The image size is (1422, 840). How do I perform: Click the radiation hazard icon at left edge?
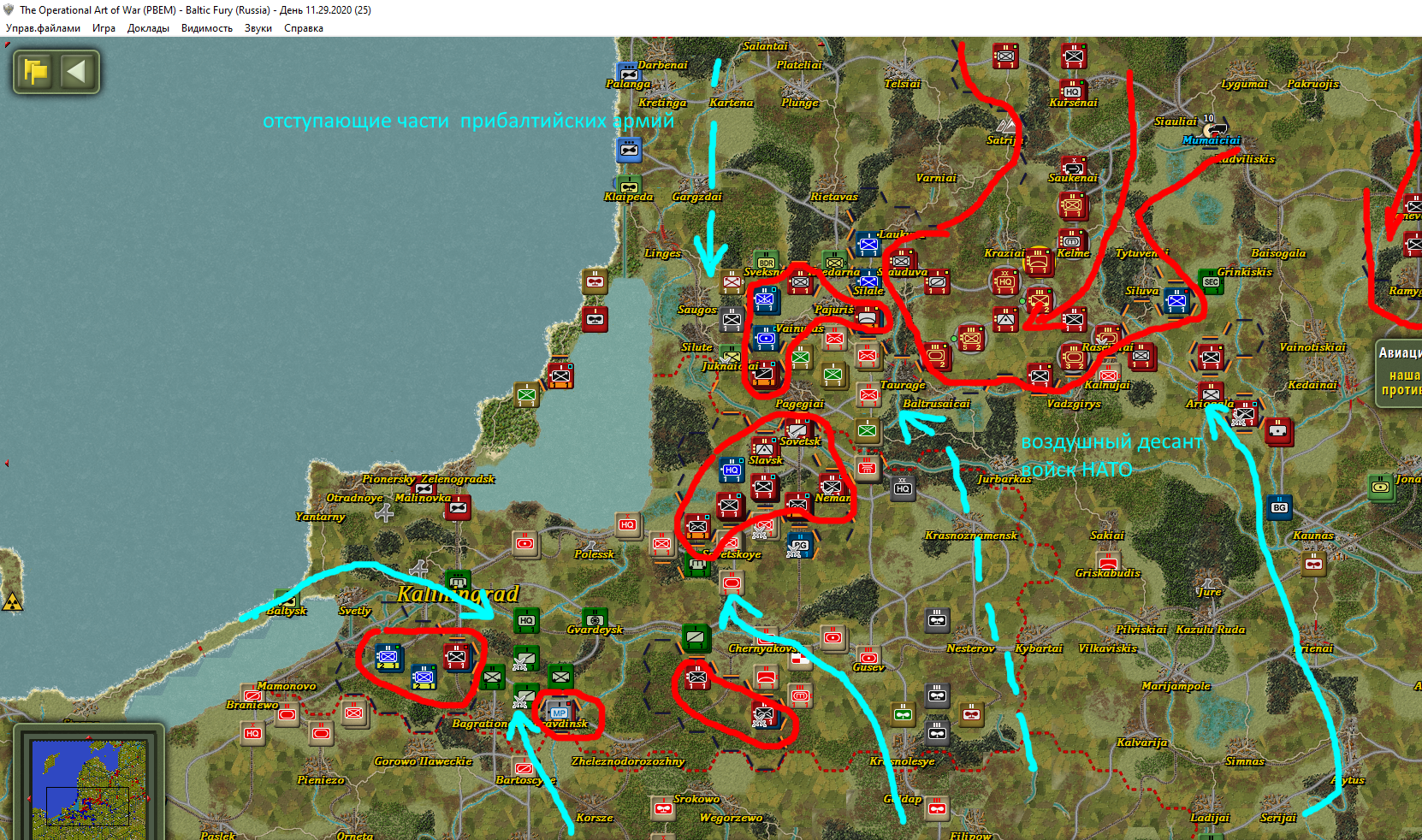coord(12,601)
